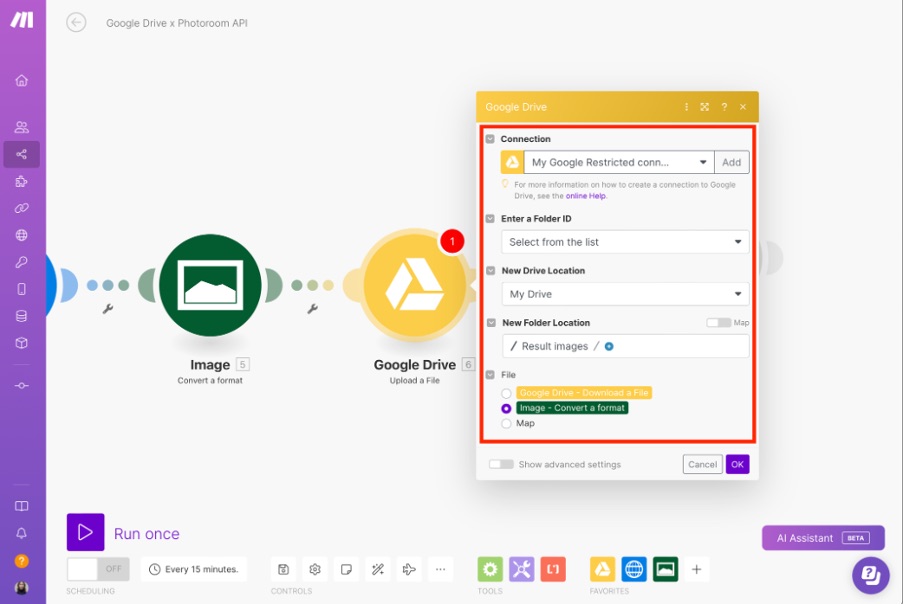Screen dimensions: 904x604
Task: Click the auto-align magic wand icon
Action: 377,569
